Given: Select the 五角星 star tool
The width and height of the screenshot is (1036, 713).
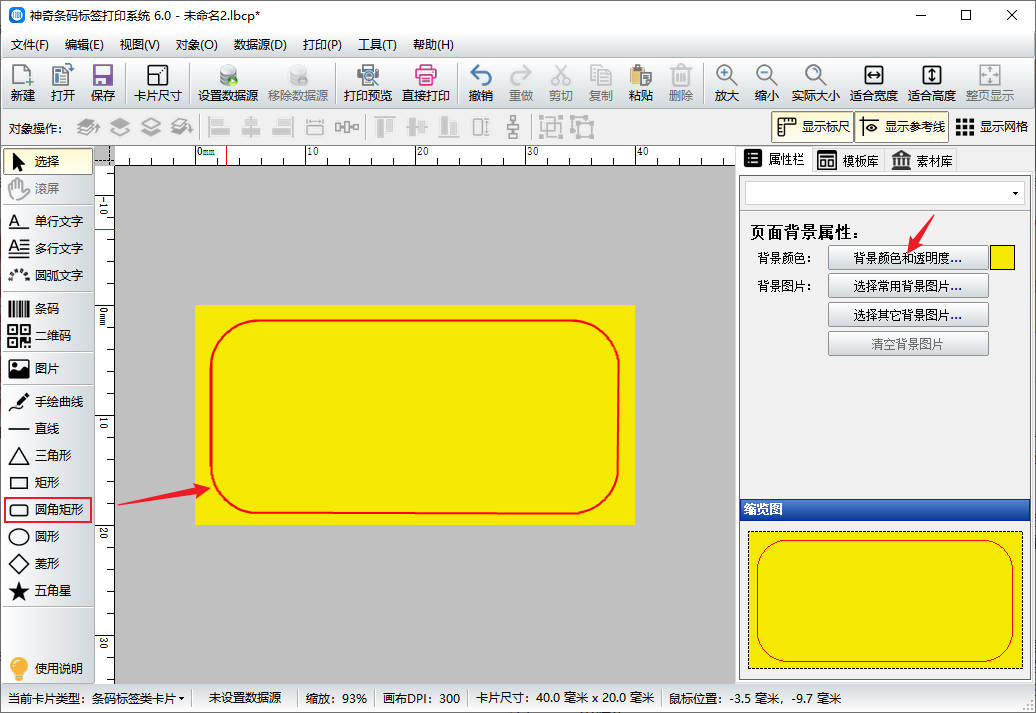Looking at the screenshot, I should coord(47,591).
